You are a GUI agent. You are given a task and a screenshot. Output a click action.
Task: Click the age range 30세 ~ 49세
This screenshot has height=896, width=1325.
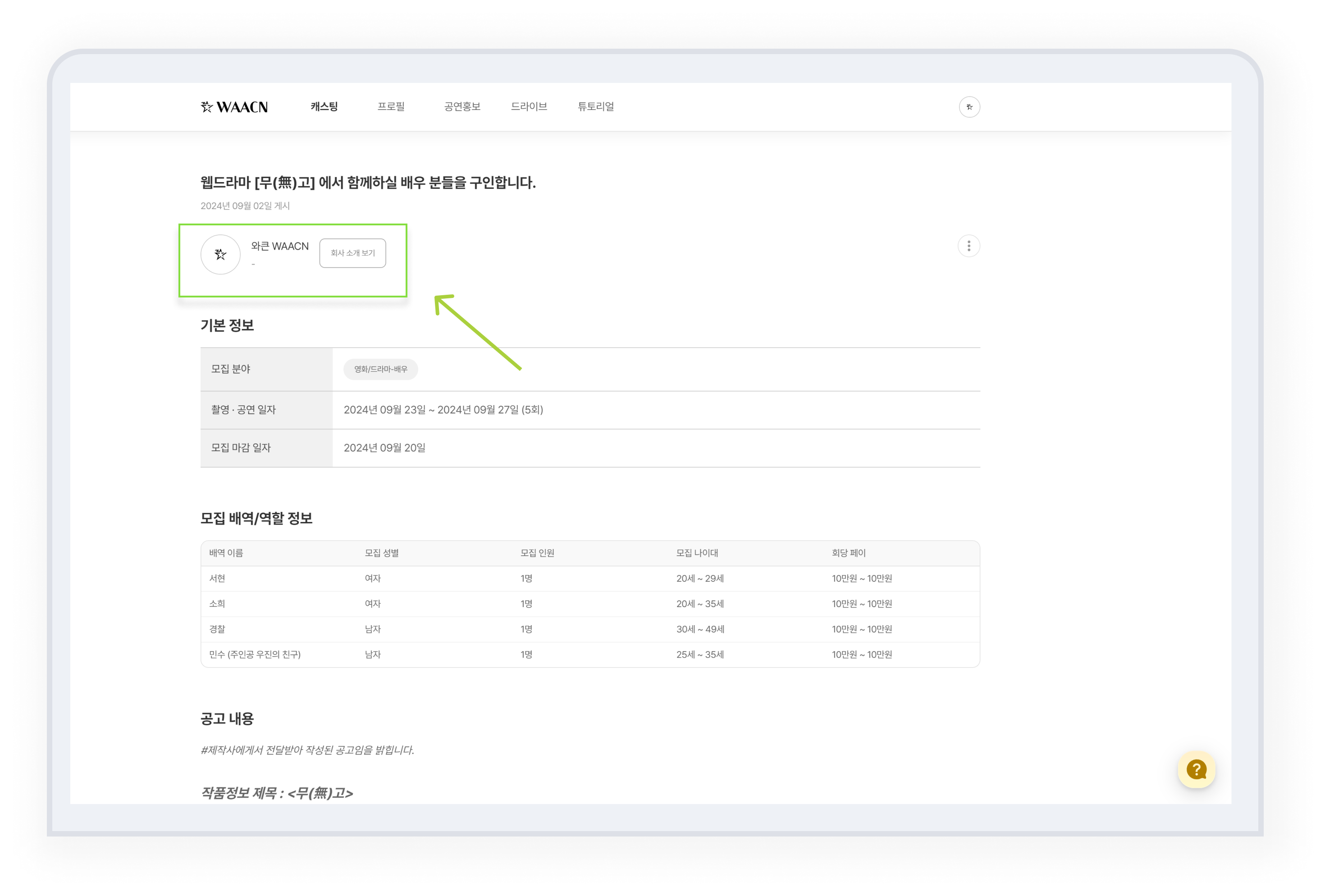tap(700, 629)
